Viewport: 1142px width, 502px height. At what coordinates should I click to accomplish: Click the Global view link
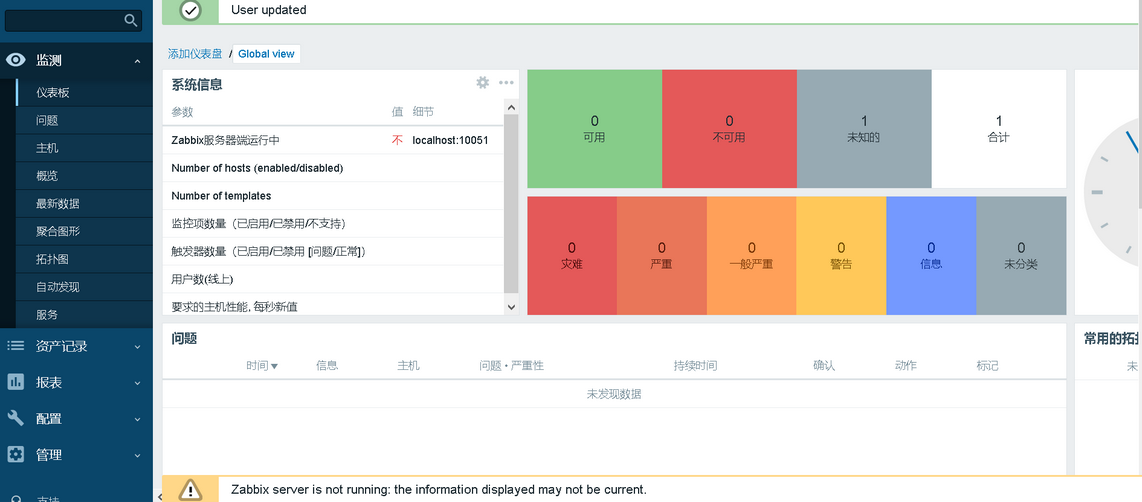click(x=266, y=54)
